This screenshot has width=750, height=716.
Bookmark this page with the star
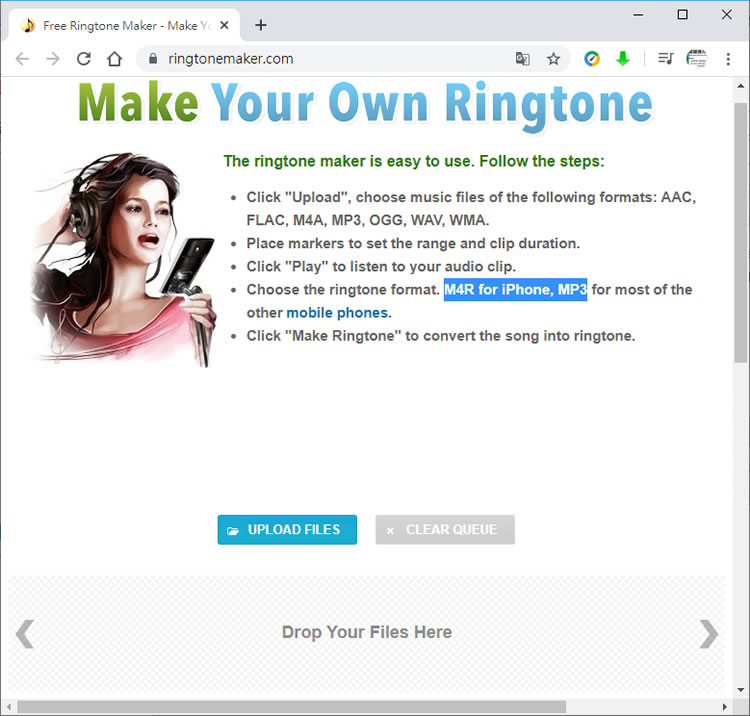pos(553,59)
